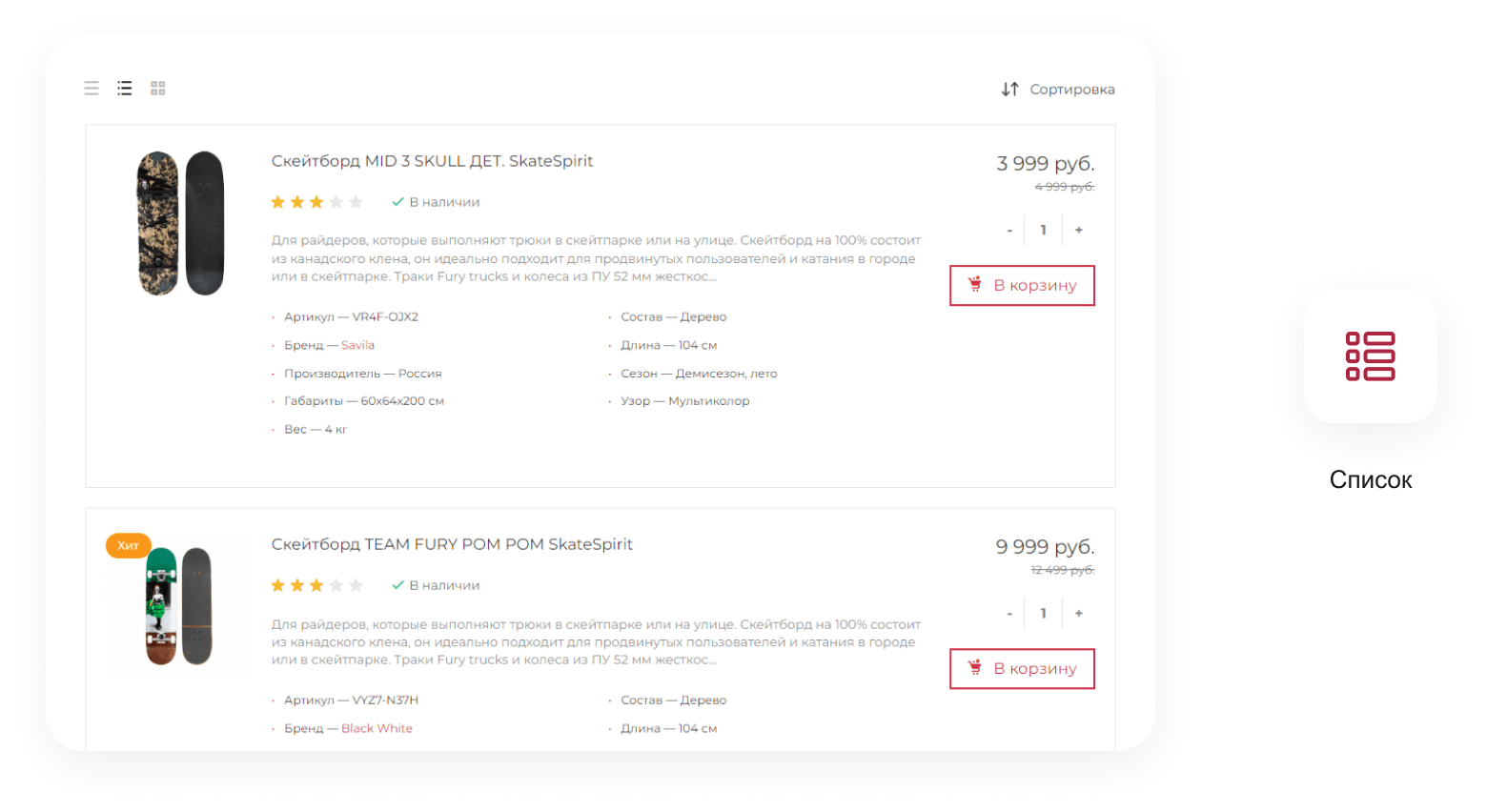The image size is (1487, 812).
Task: Add MID 3 SKULL skateboard to cart
Action: point(1022,286)
